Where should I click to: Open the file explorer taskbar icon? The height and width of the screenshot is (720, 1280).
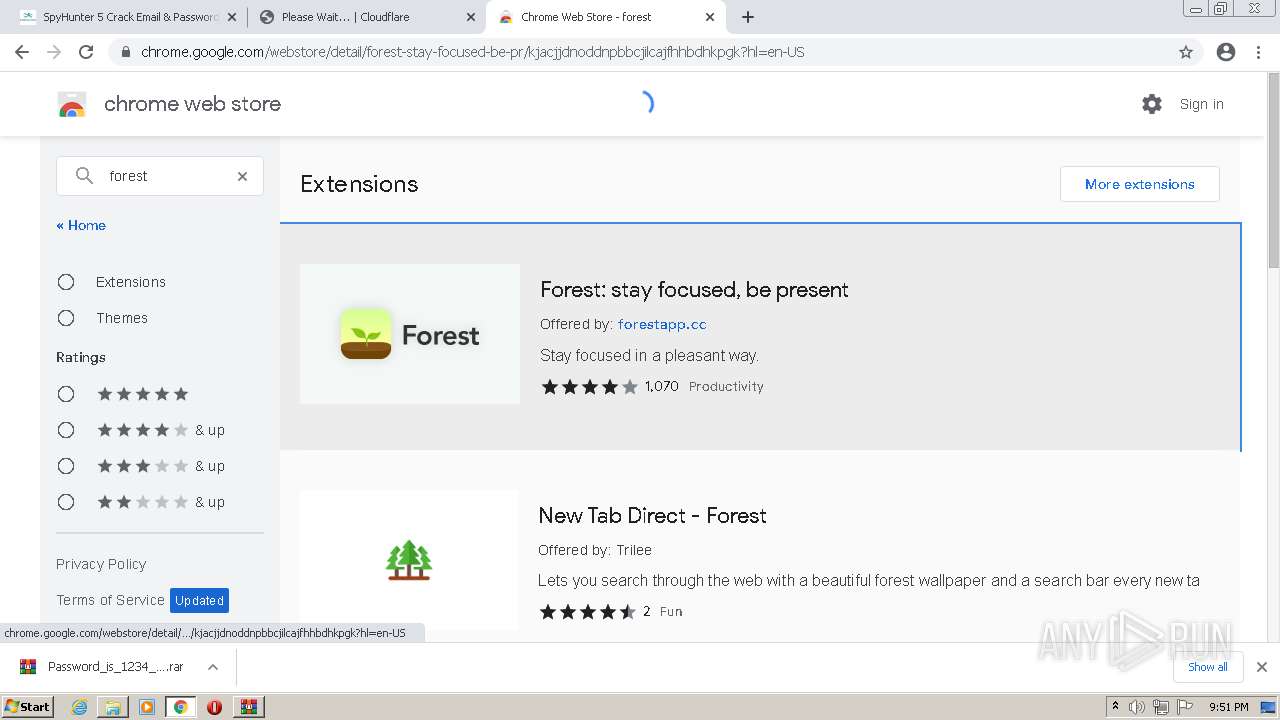click(x=113, y=707)
